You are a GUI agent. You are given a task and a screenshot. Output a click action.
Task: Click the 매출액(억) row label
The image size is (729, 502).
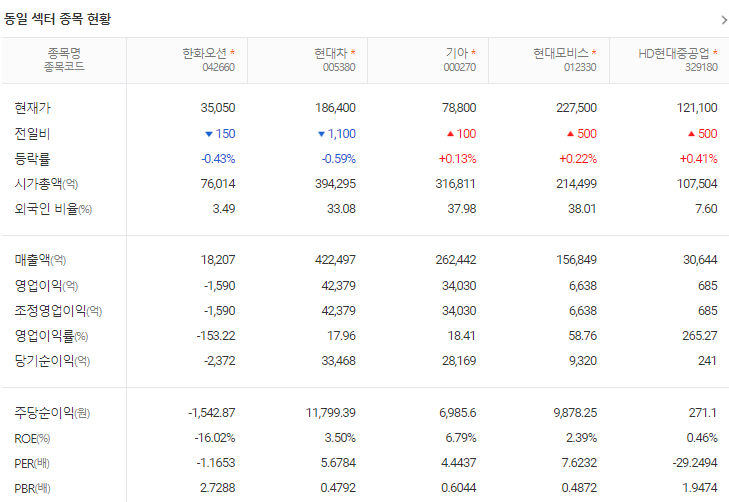[x=40, y=260]
